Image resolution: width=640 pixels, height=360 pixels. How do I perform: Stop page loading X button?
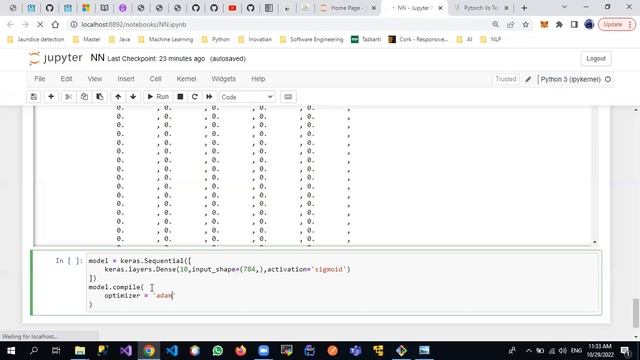click(x=40, y=24)
